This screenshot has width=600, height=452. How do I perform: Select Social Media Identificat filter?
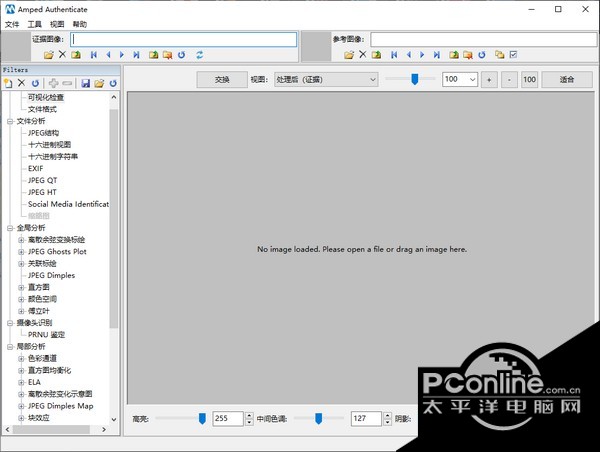[68, 204]
